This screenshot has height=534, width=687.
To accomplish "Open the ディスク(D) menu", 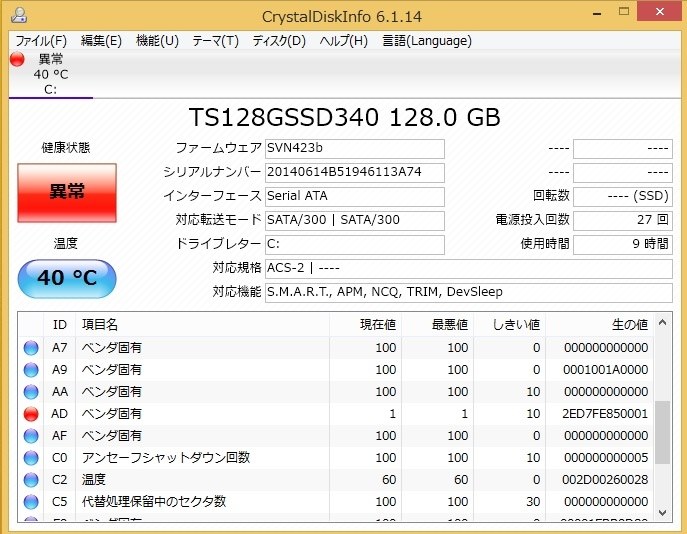I will (279, 41).
